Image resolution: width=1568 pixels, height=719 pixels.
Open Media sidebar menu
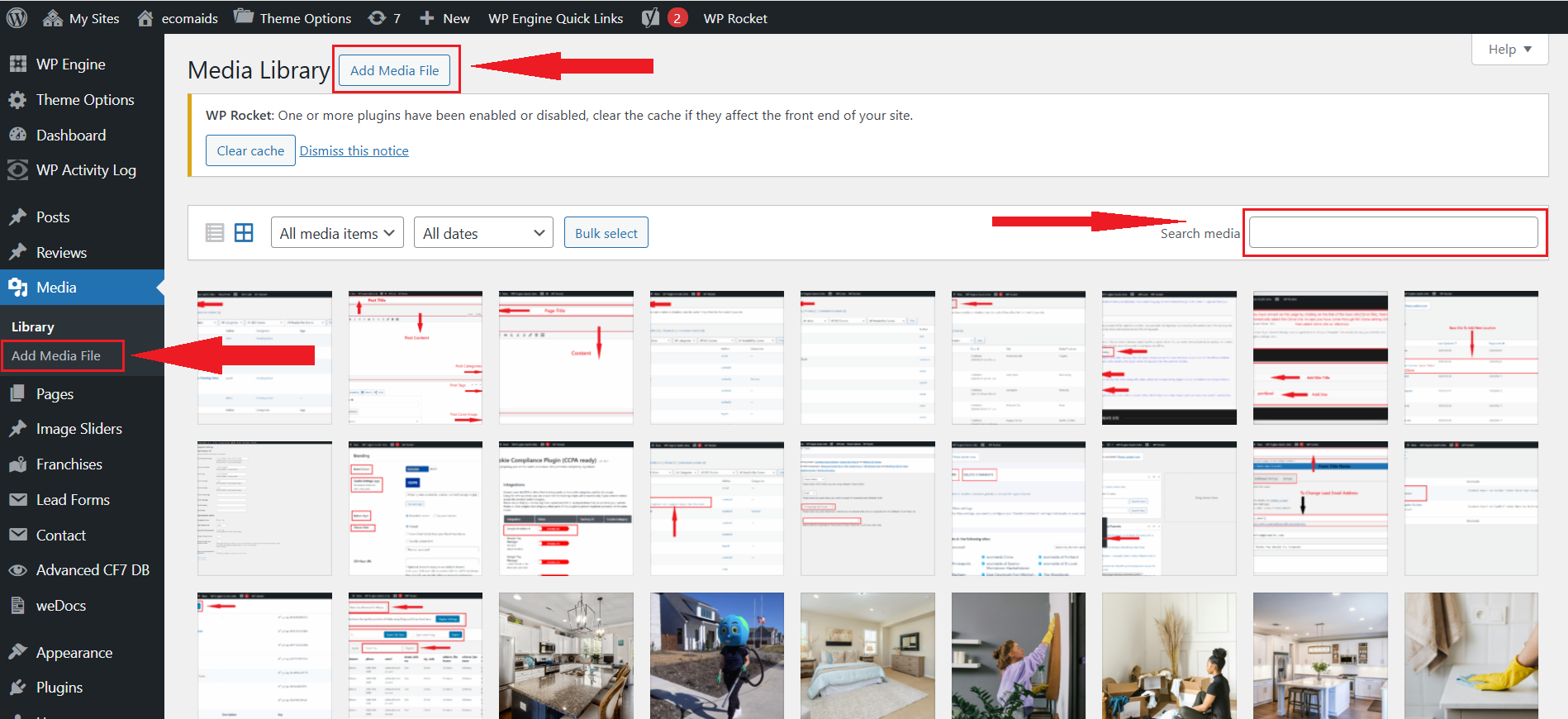tap(82, 288)
